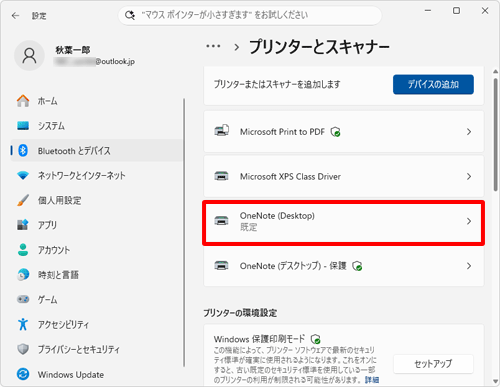Viewport: 500px width, 387px height.
Task: Click the settings search input field
Action: point(250,15)
